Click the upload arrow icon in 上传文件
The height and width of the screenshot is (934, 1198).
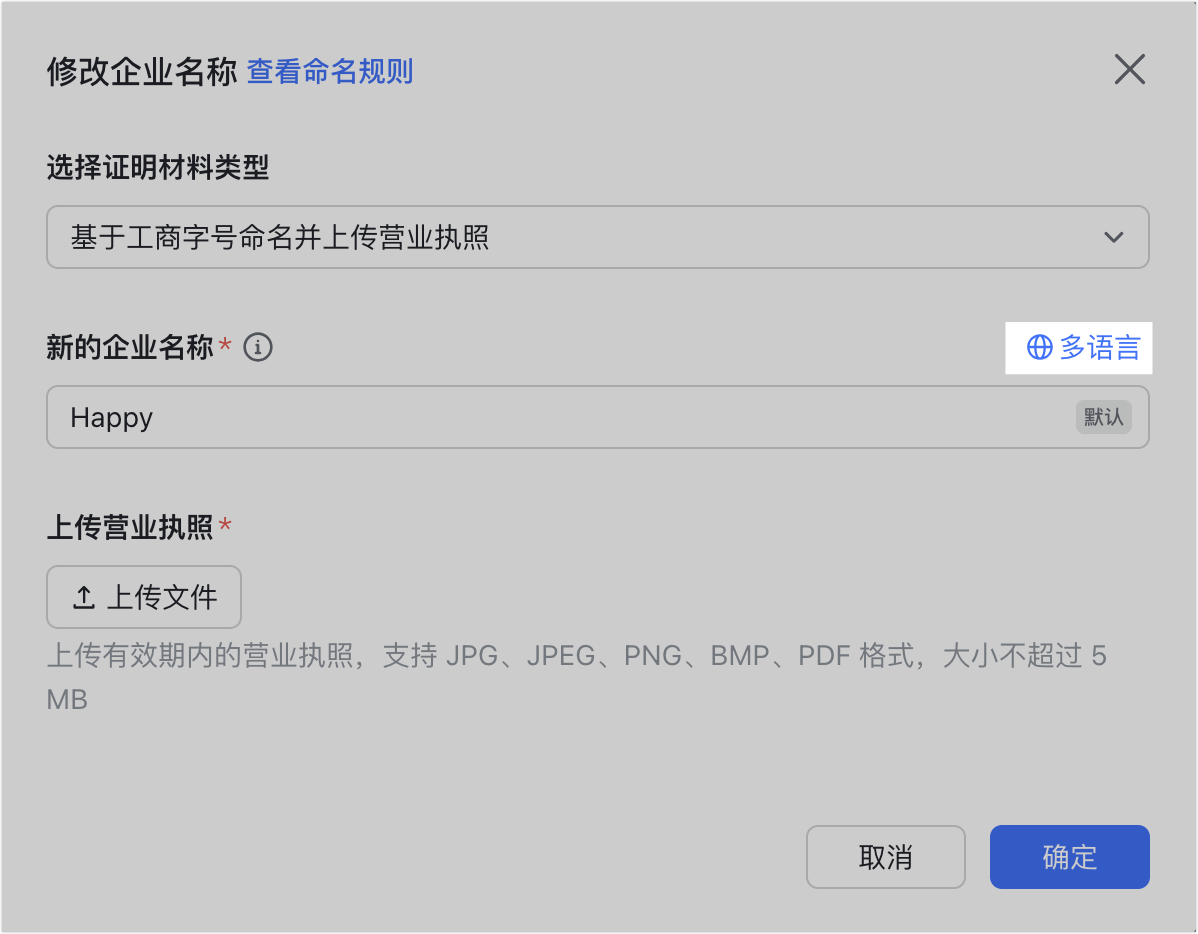(x=83, y=597)
